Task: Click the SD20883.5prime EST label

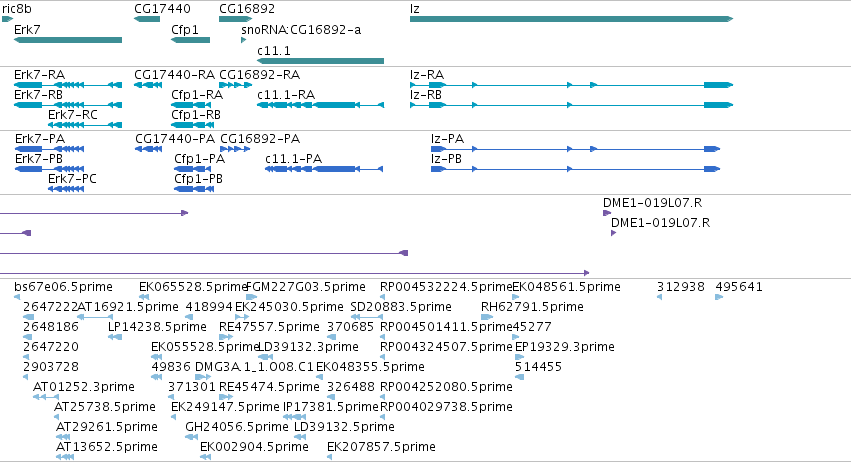Action: coord(401,307)
